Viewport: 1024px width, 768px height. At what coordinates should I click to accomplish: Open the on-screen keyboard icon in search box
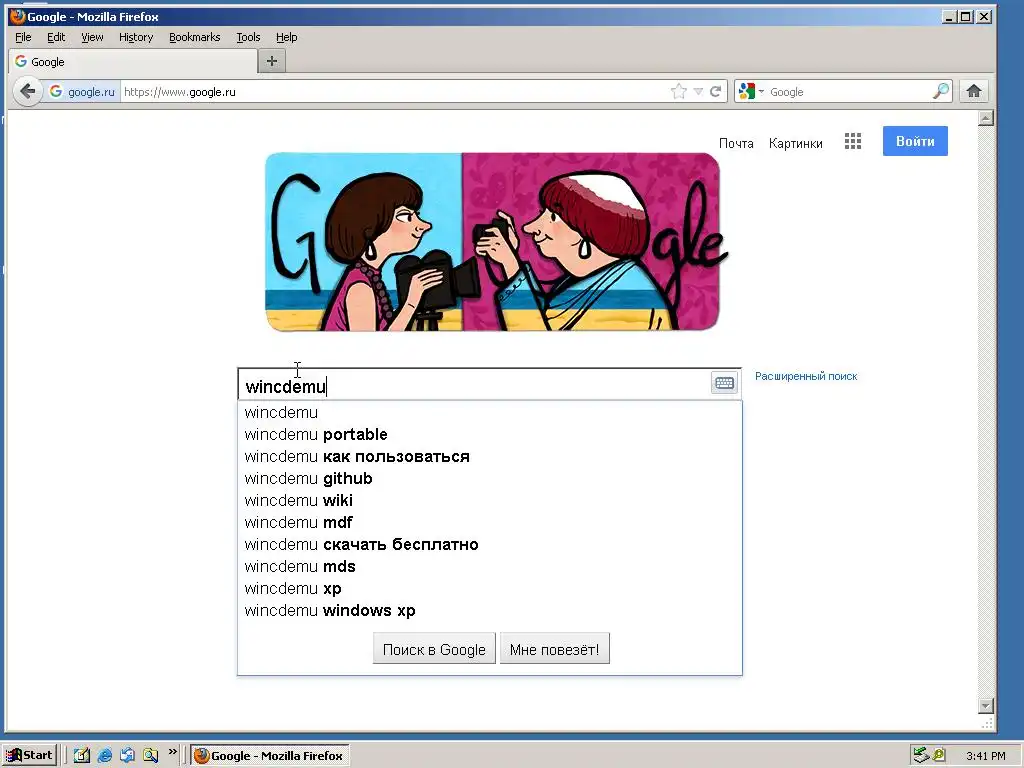(x=724, y=383)
